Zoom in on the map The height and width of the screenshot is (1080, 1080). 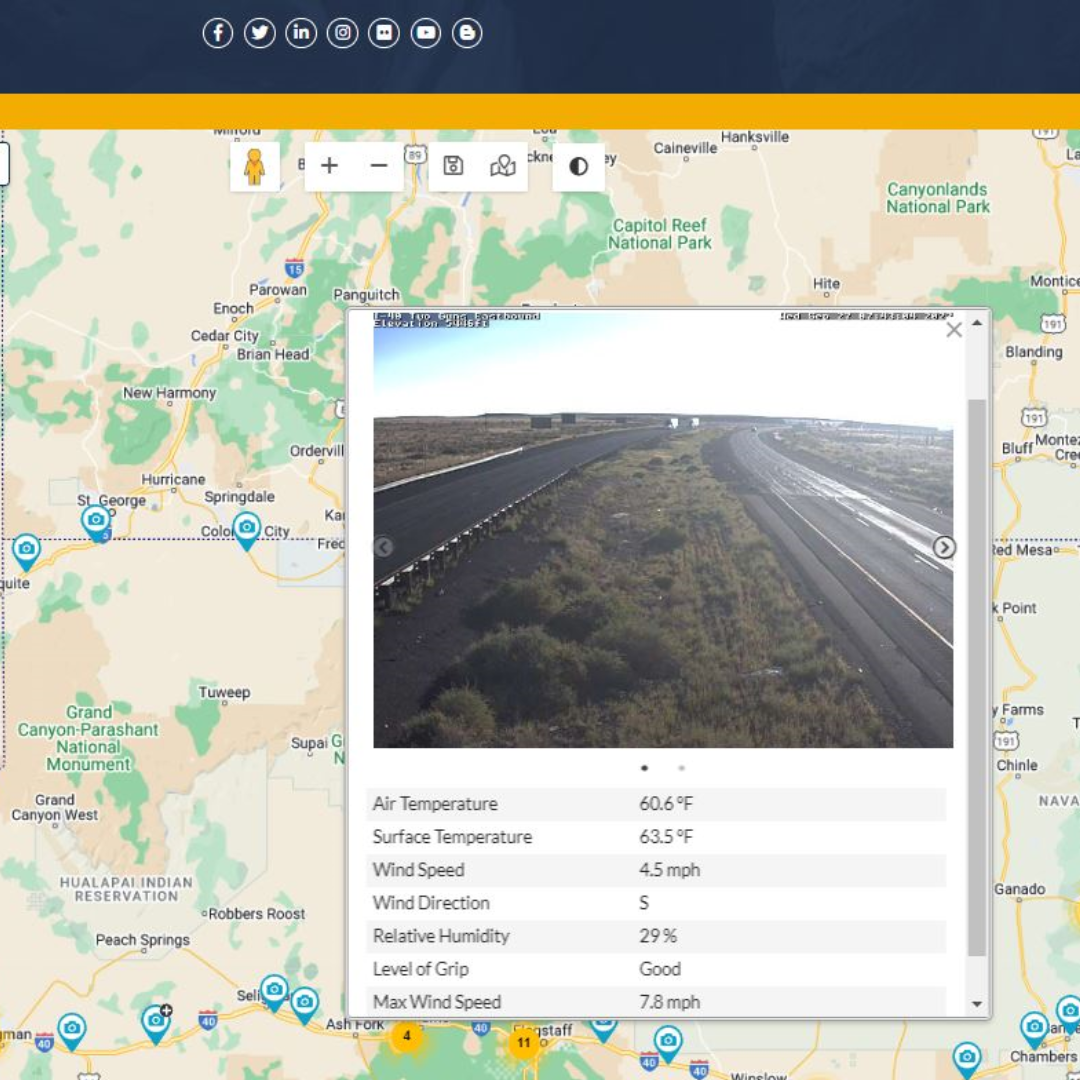point(329,165)
